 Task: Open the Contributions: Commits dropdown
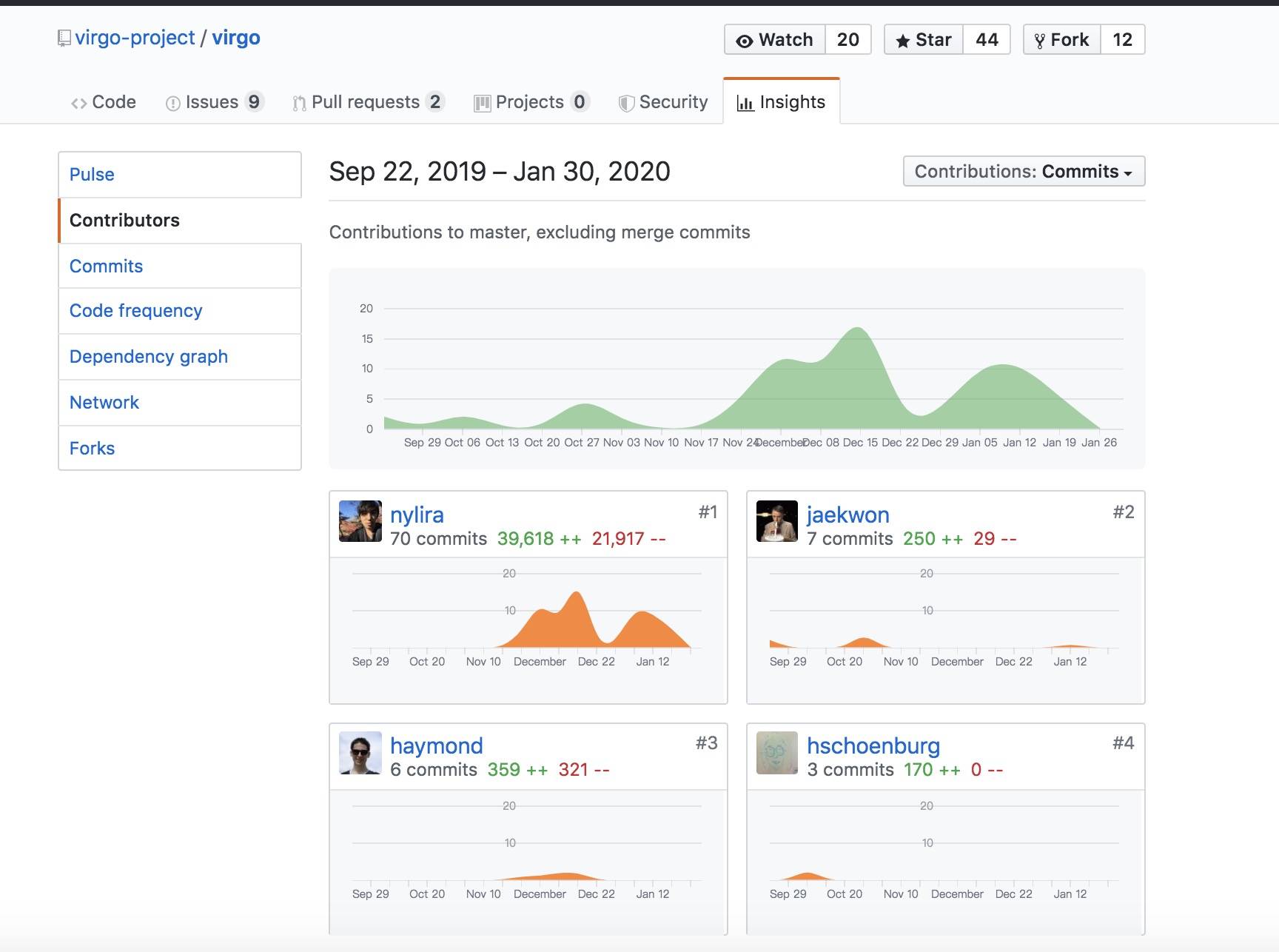(x=1024, y=171)
